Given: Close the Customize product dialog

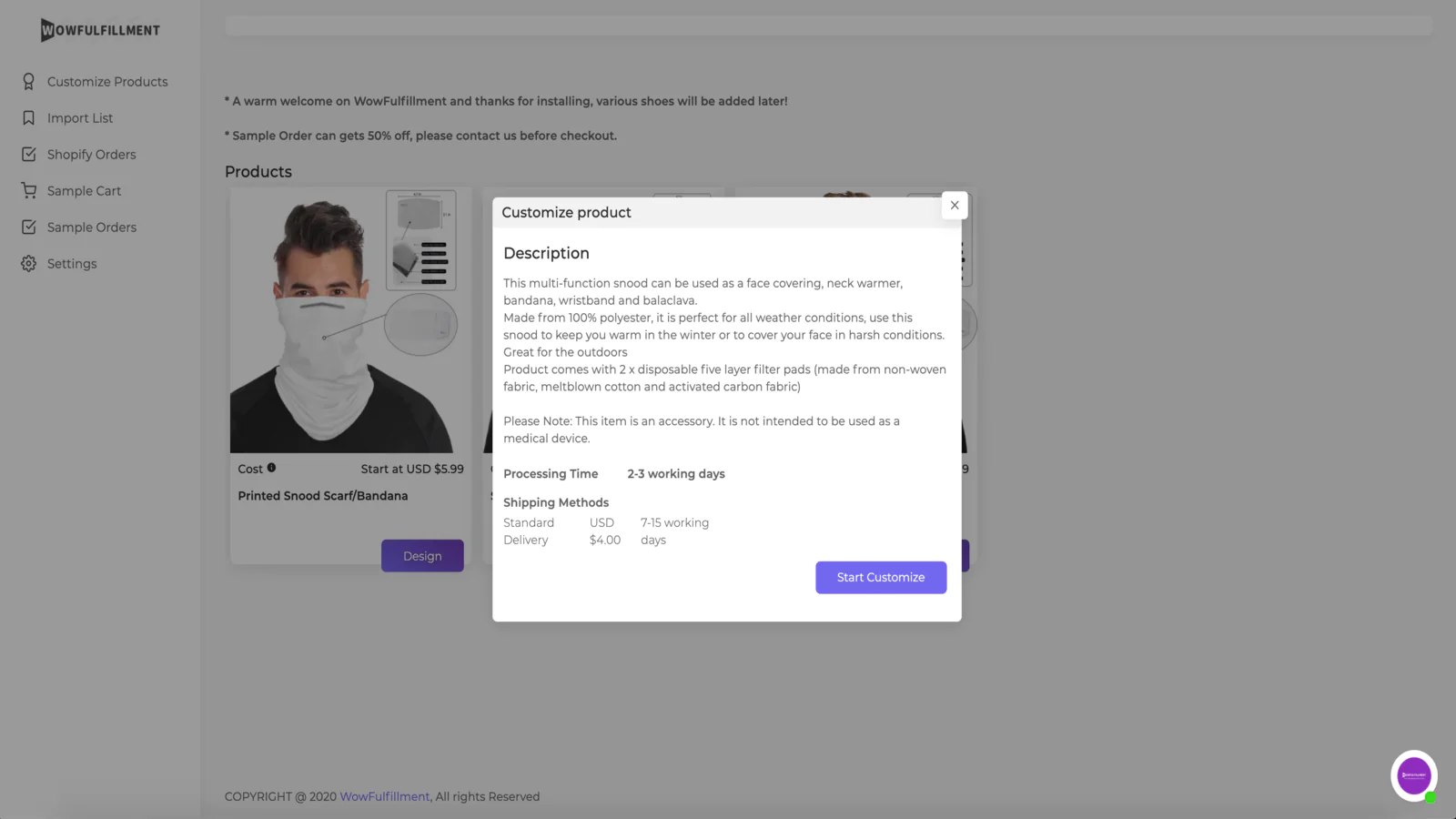Looking at the screenshot, I should (955, 206).
